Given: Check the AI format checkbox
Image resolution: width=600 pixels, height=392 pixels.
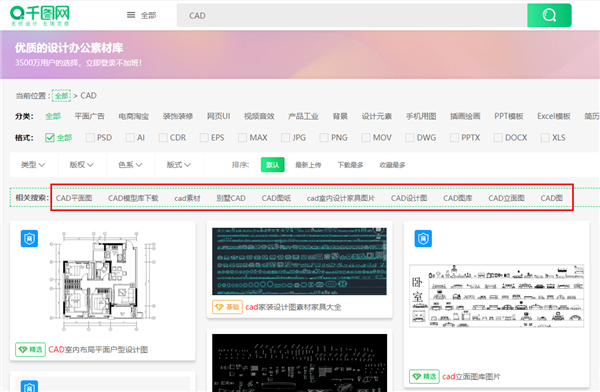Looking at the screenshot, I should (x=130, y=137).
